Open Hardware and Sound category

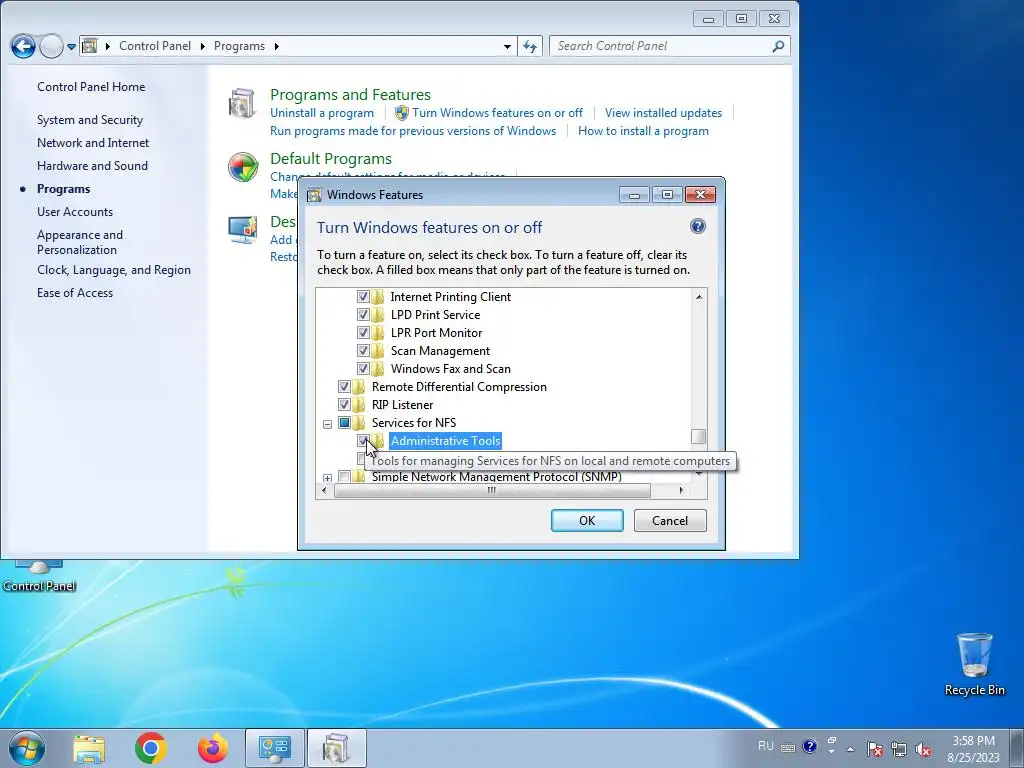[92, 166]
